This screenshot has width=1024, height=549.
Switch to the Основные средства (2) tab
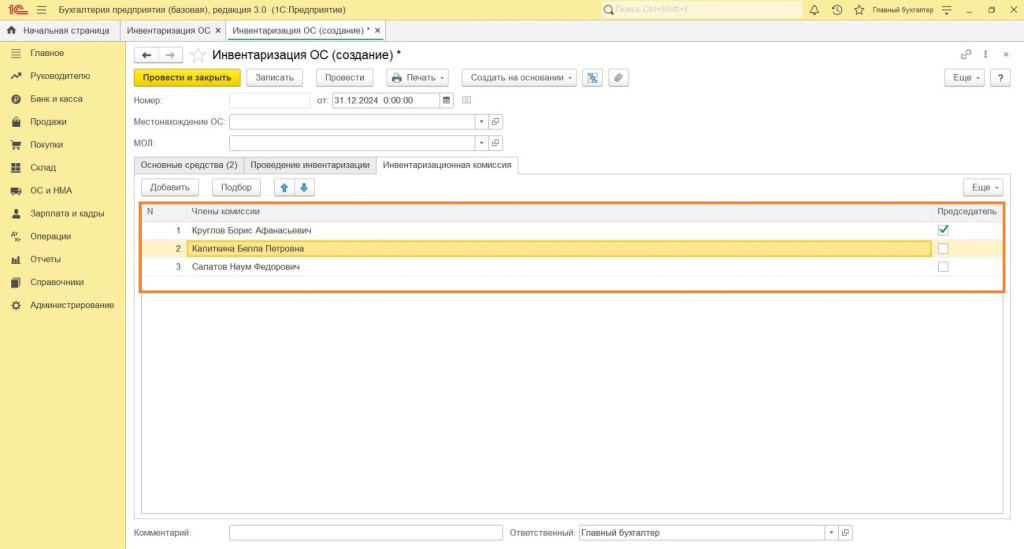coord(189,165)
